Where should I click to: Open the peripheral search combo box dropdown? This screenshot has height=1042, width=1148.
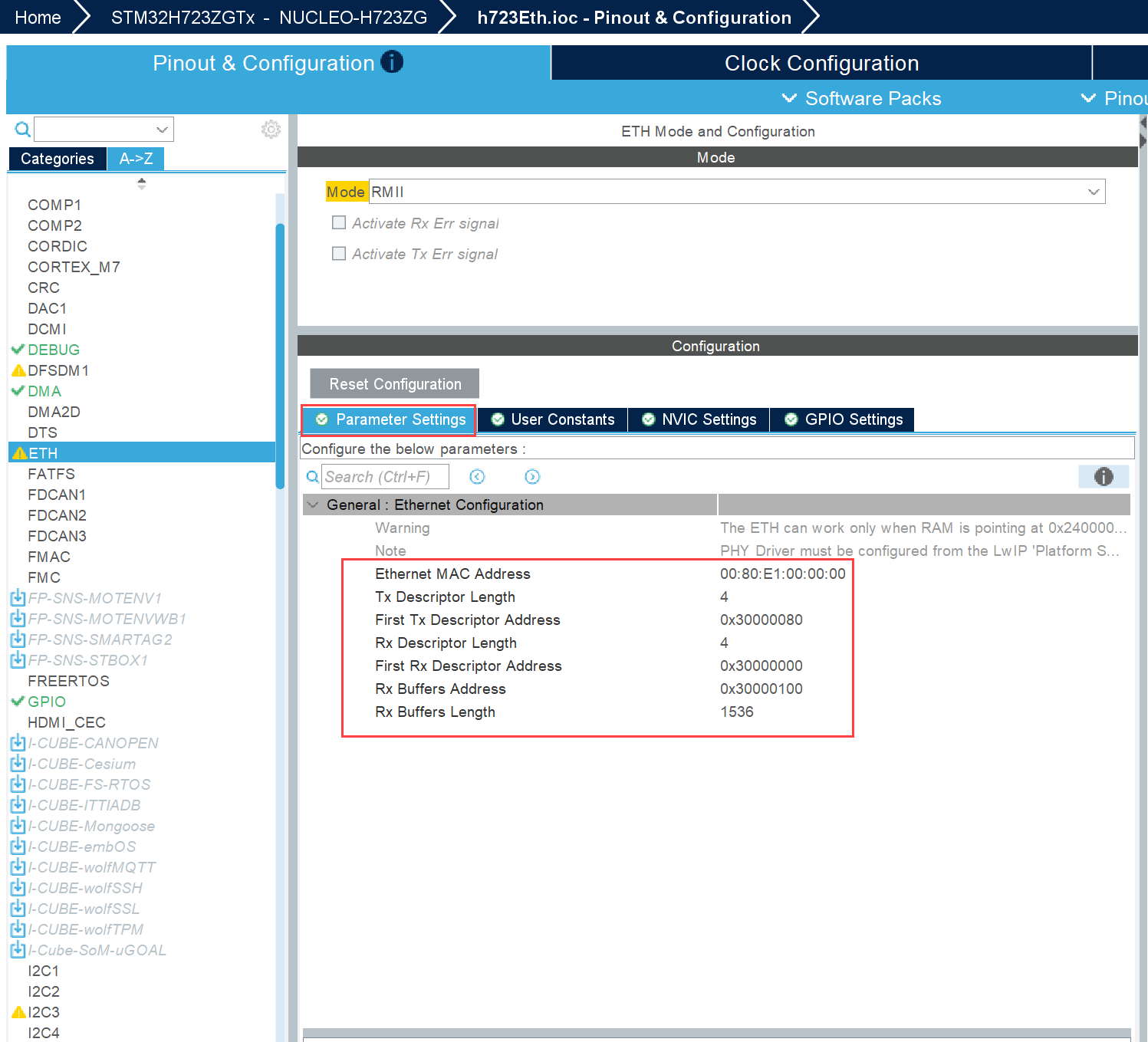point(162,130)
